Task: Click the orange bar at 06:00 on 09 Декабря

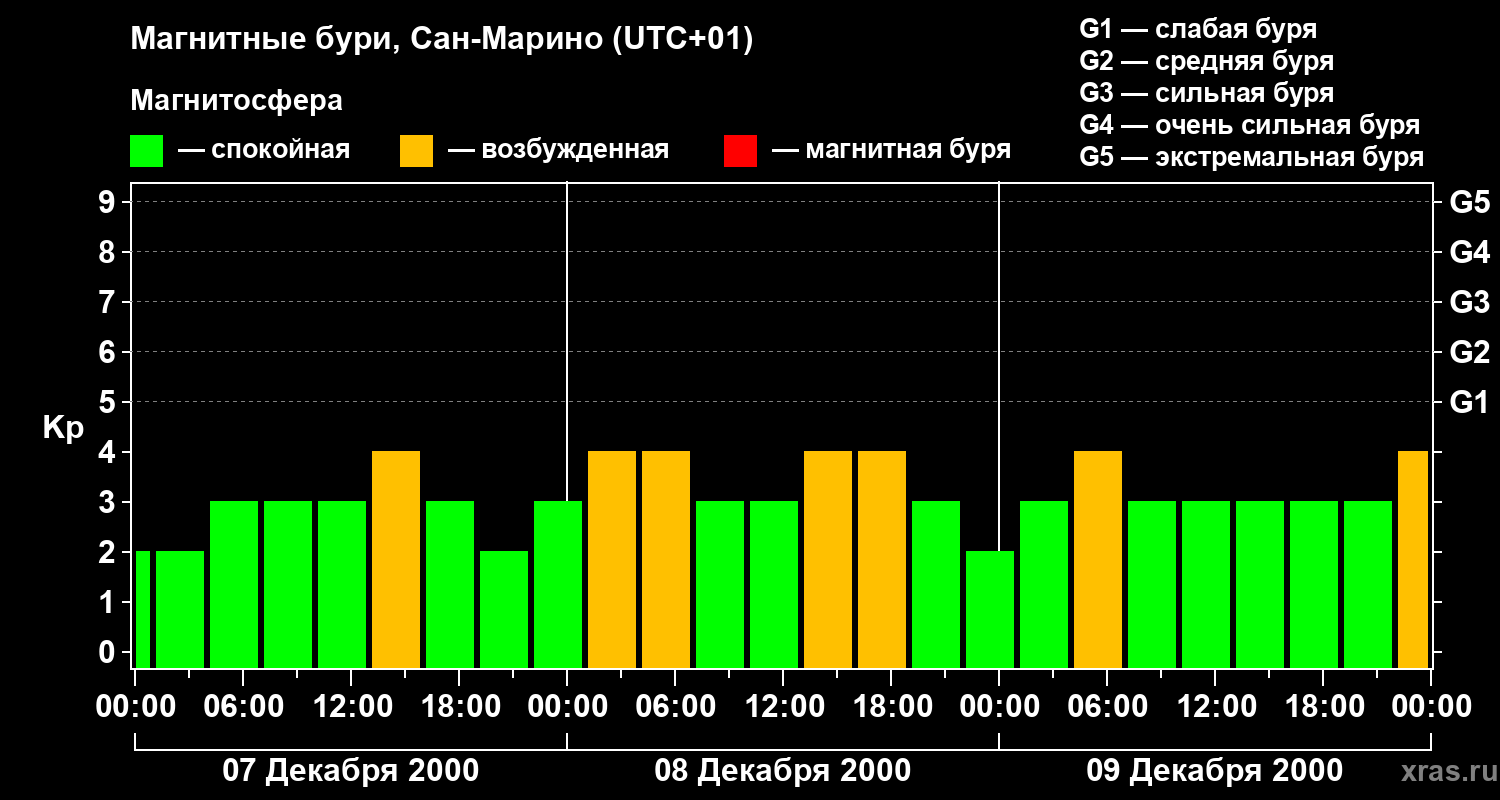Action: point(1098,560)
